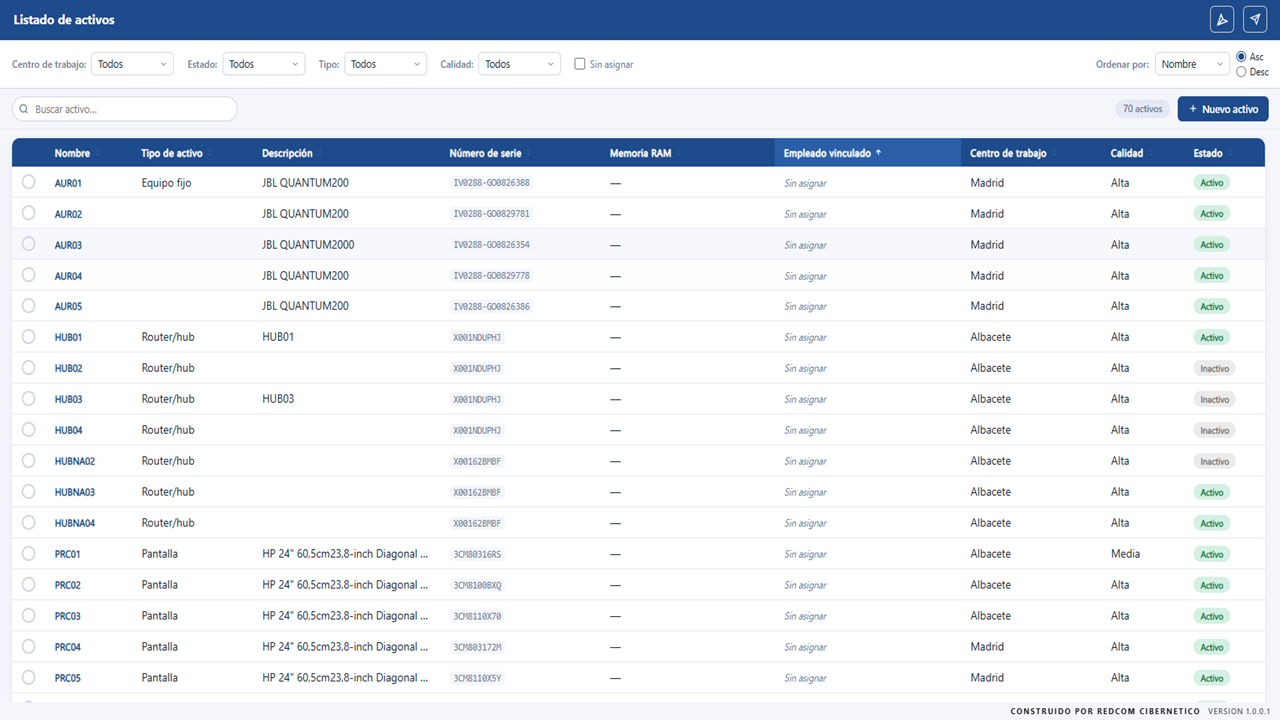1280x720 pixels.
Task: Open asset PRC04 name link
Action: click(68, 647)
